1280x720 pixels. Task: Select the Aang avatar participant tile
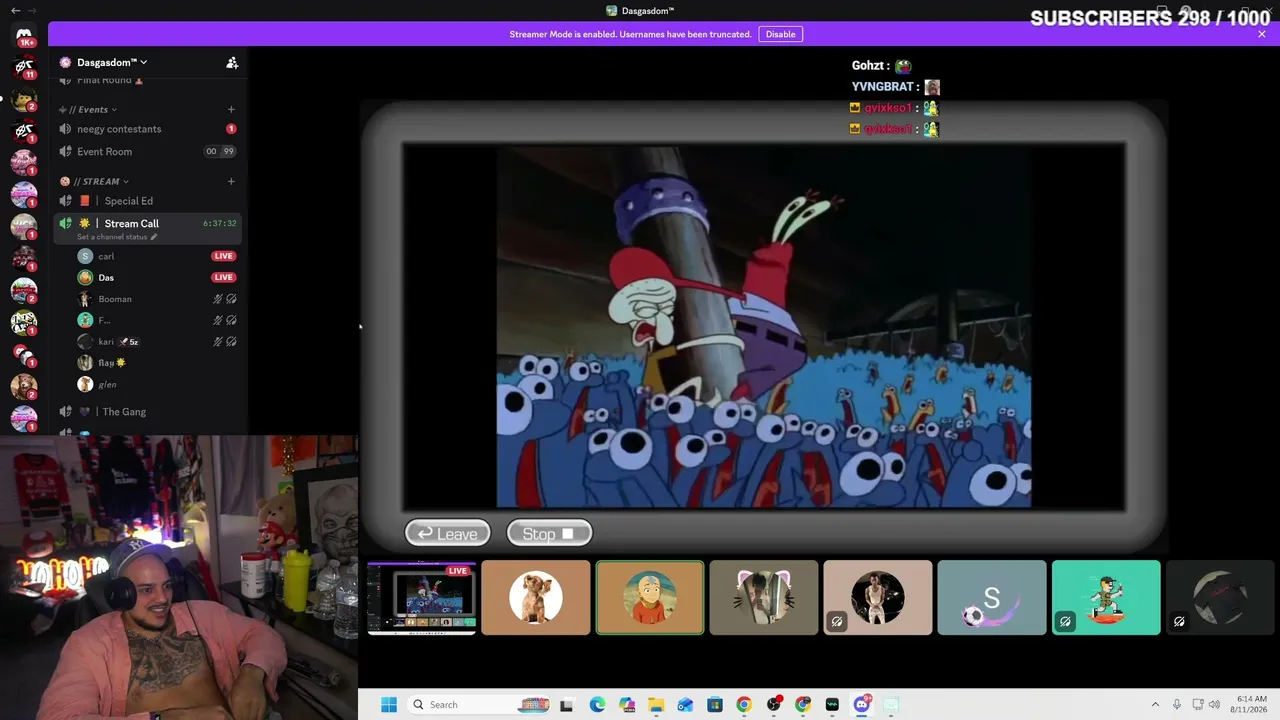pyautogui.click(x=650, y=598)
